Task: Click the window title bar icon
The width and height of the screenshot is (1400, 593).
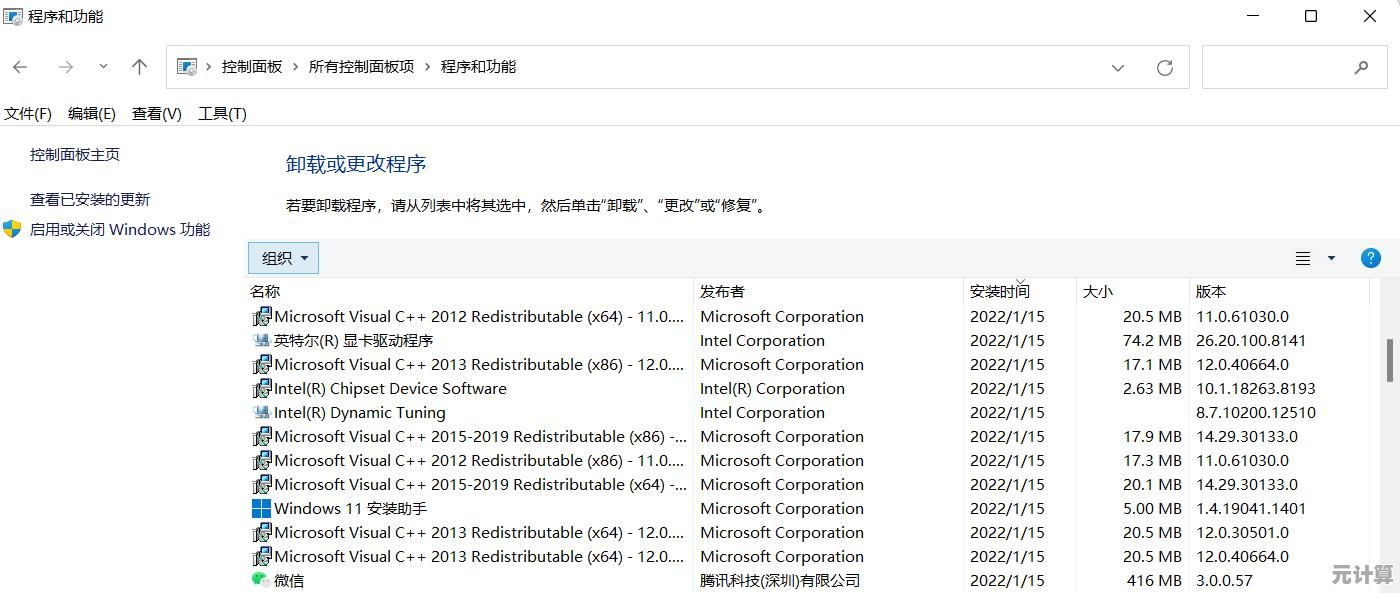Action: pos(13,16)
